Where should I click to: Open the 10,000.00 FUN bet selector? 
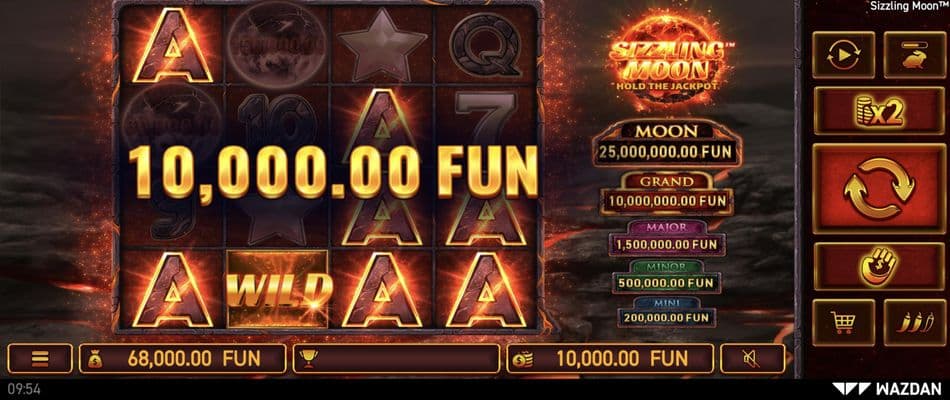pos(610,359)
